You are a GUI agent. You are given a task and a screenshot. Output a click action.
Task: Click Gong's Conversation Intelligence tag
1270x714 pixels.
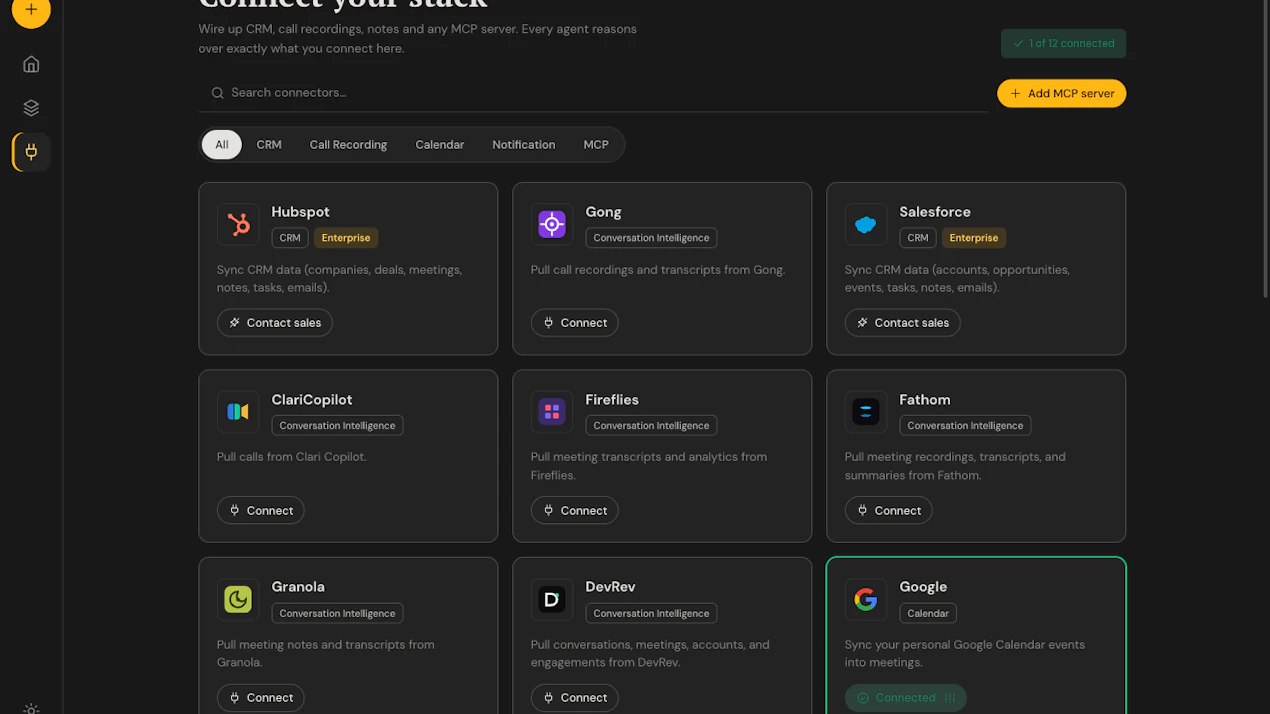point(651,238)
